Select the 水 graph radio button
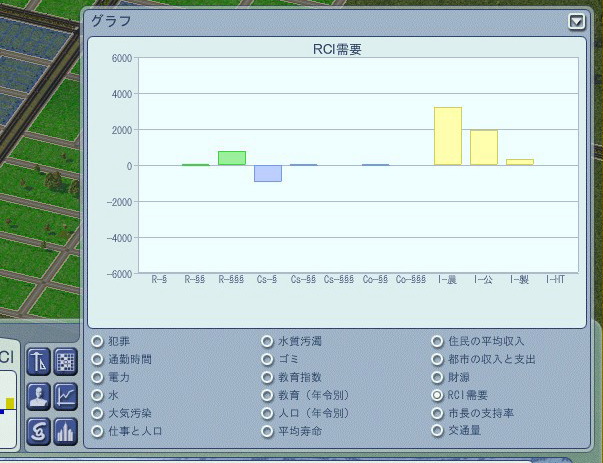Viewport: 603px width, 463px height. 97,395
